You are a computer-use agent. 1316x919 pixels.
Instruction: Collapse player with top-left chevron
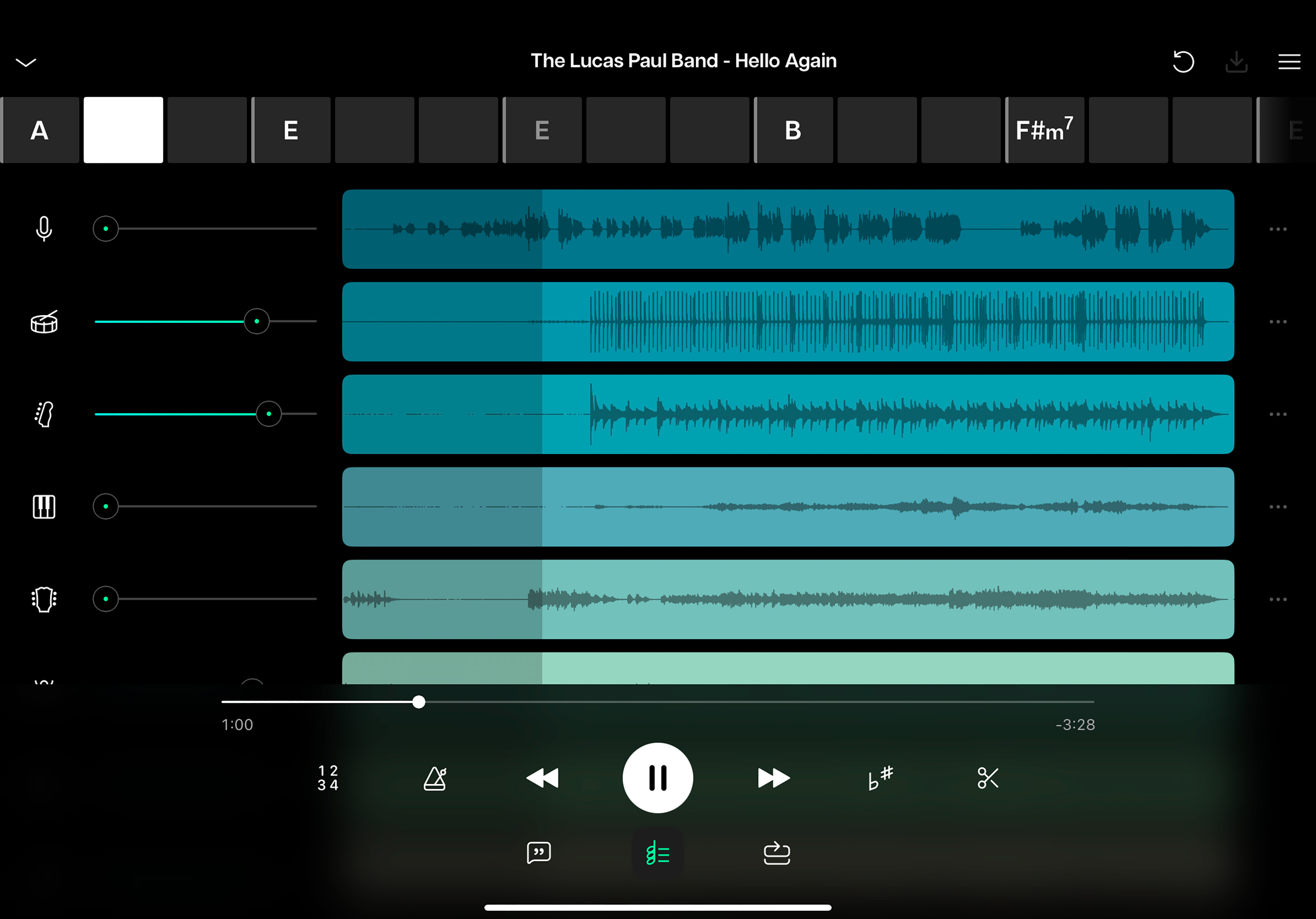coord(26,62)
